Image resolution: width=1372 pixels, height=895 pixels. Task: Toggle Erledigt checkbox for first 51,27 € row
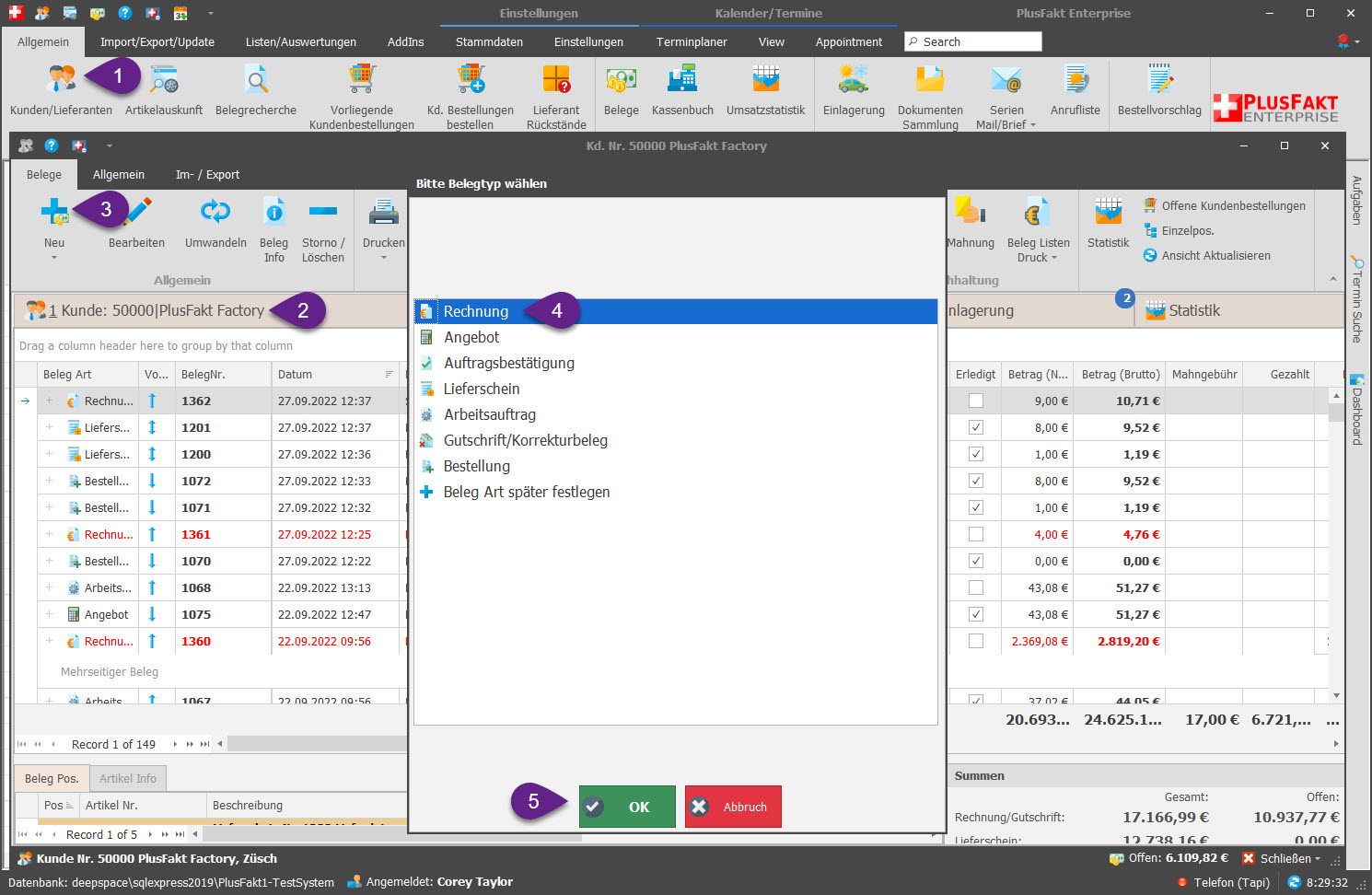976,587
